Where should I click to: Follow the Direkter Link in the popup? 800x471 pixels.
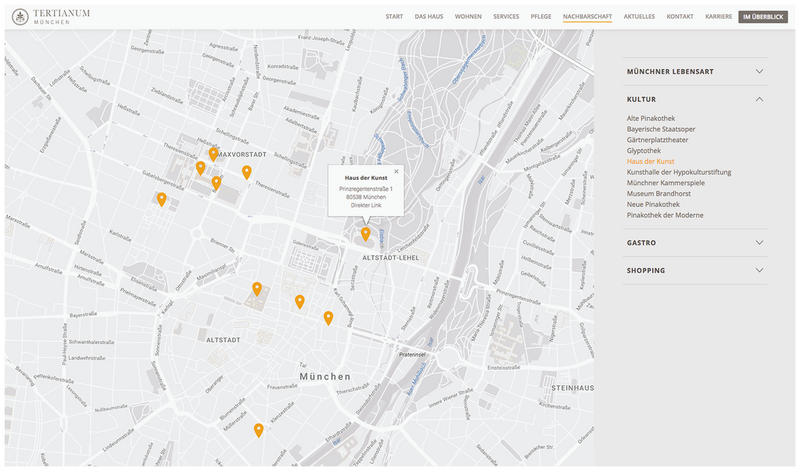pyautogui.click(x=366, y=205)
